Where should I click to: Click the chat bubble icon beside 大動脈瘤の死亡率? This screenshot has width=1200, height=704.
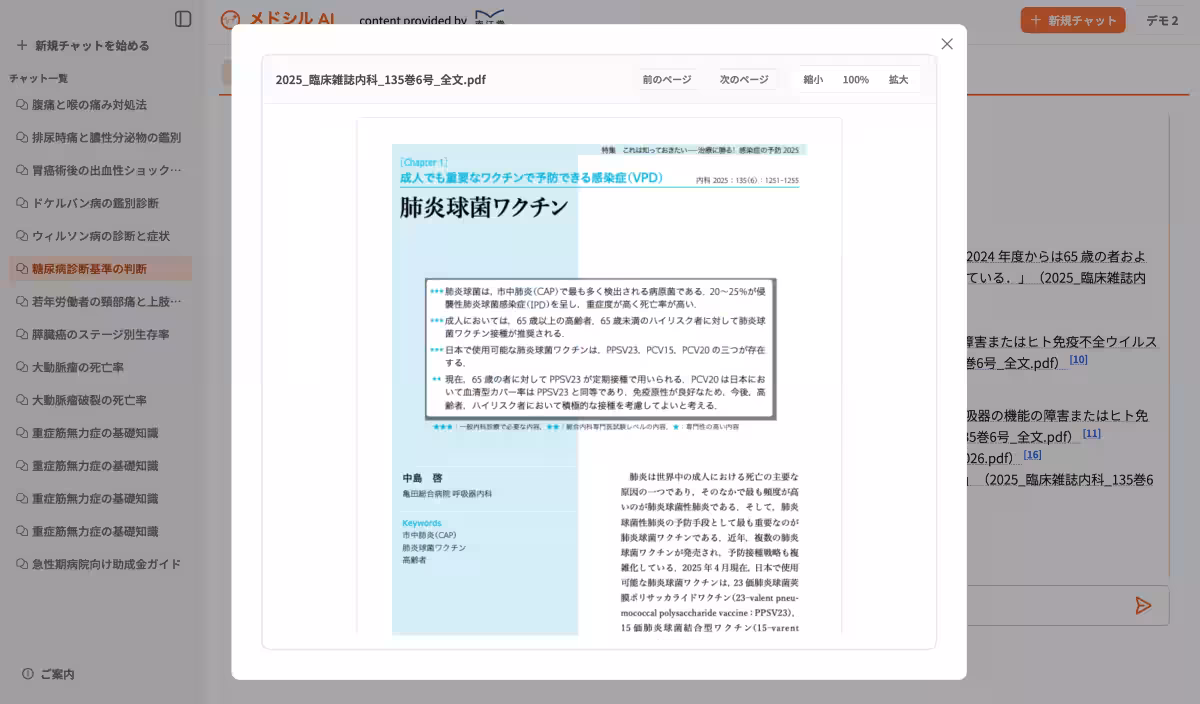coord(21,366)
